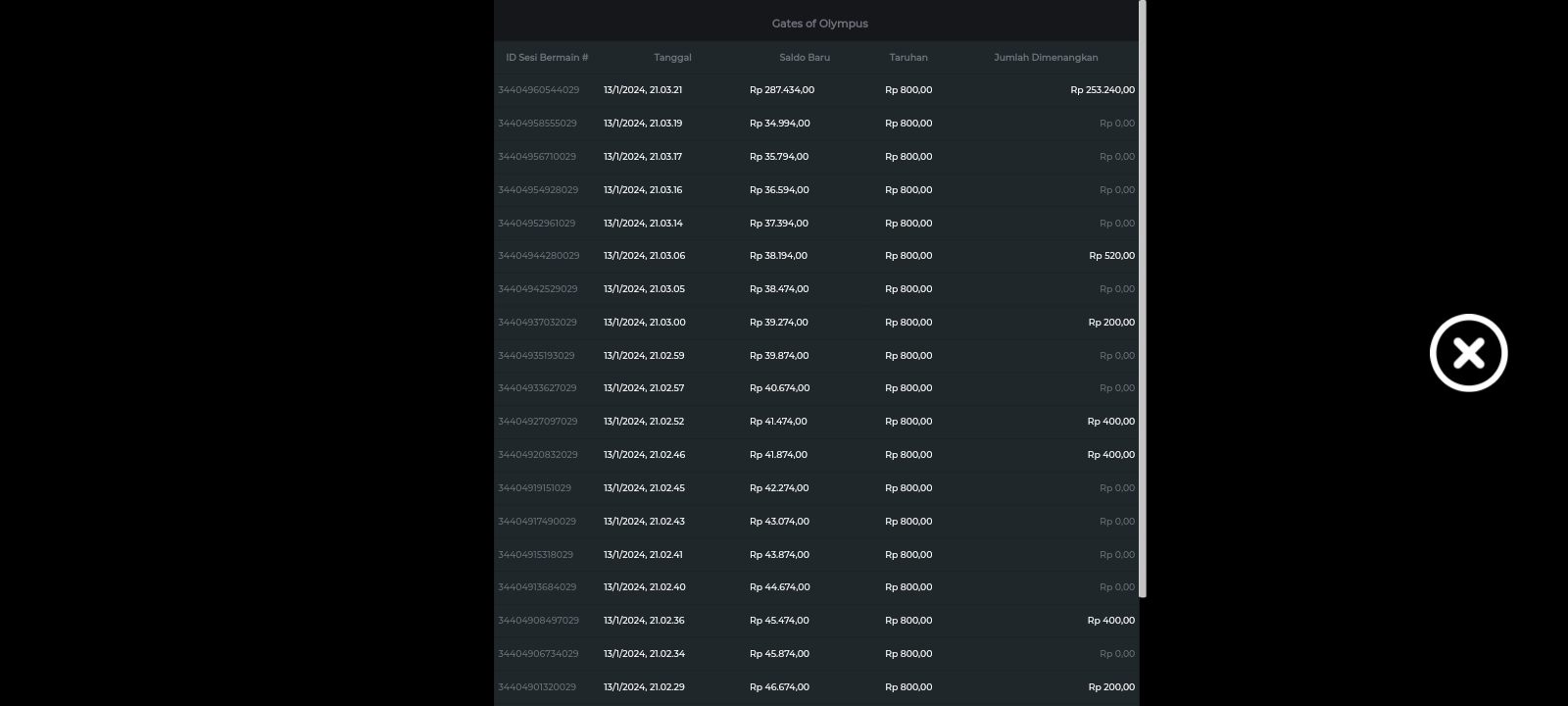Click the 'Saldo Baru' column header

coord(804,58)
